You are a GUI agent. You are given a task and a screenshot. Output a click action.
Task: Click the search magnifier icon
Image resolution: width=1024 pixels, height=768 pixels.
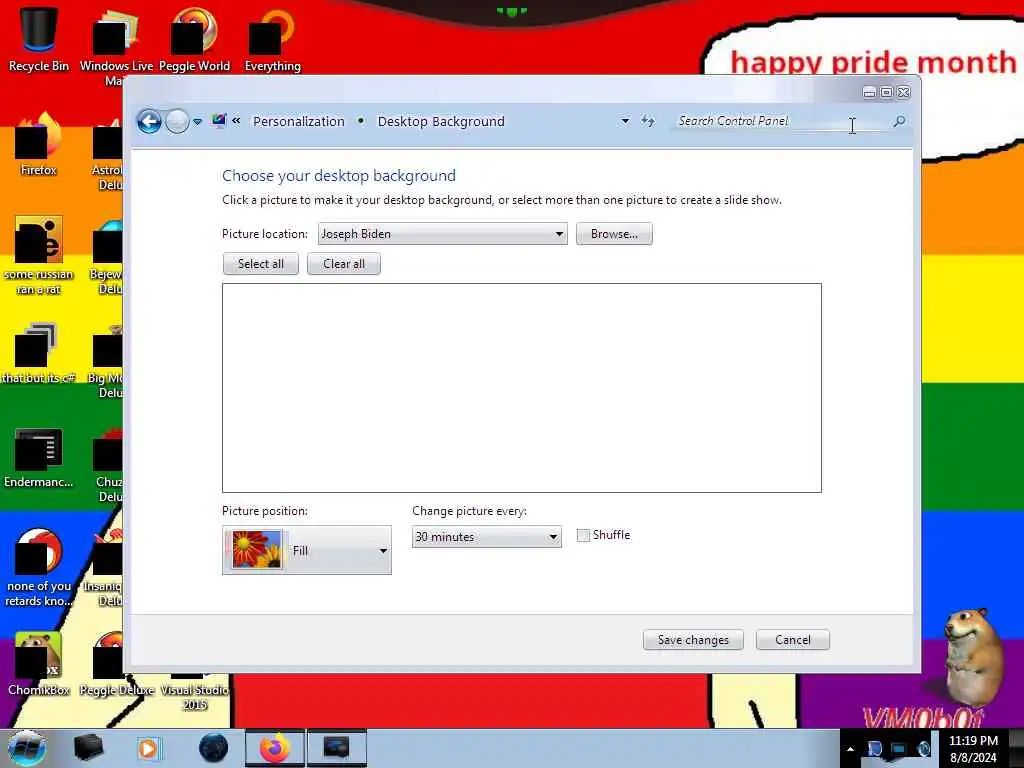click(x=899, y=121)
